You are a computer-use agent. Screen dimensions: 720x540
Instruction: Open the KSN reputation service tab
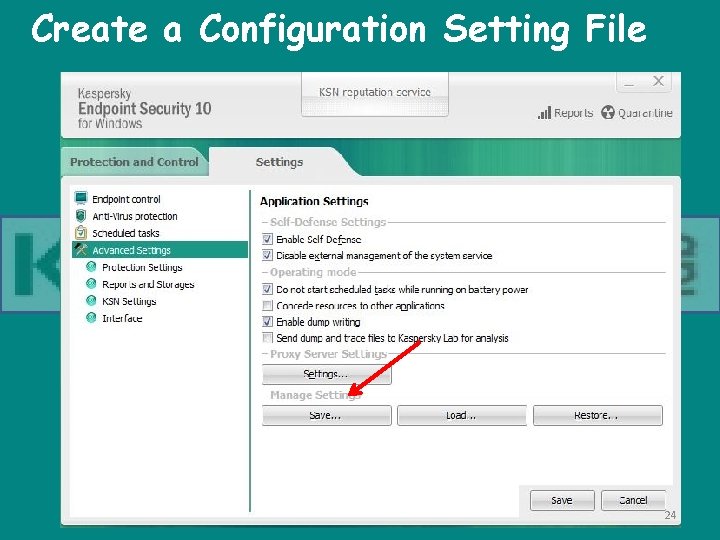pyautogui.click(x=375, y=94)
